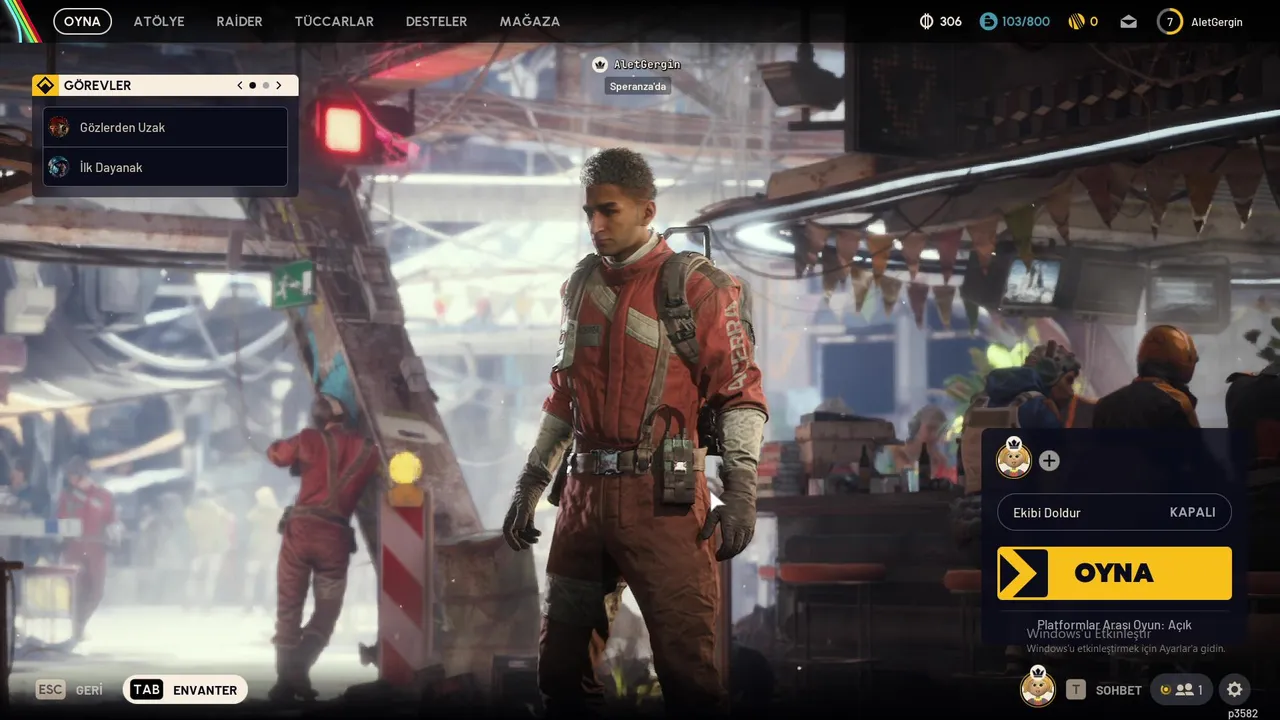The height and width of the screenshot is (720, 1280).
Task: Open the MAĞAZA tab
Action: tap(530, 21)
